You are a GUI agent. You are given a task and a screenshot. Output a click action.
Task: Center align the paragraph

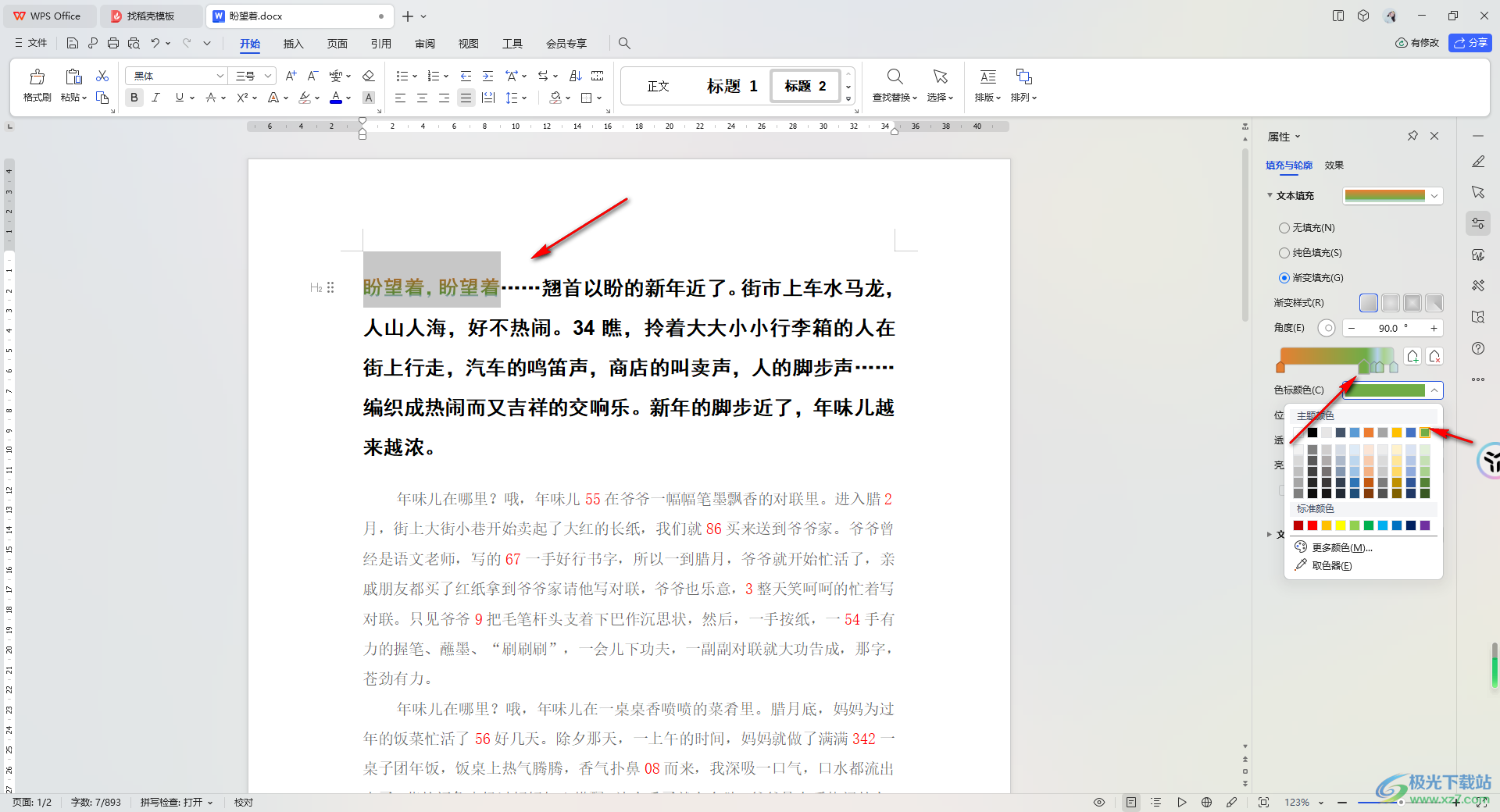pyautogui.click(x=422, y=98)
